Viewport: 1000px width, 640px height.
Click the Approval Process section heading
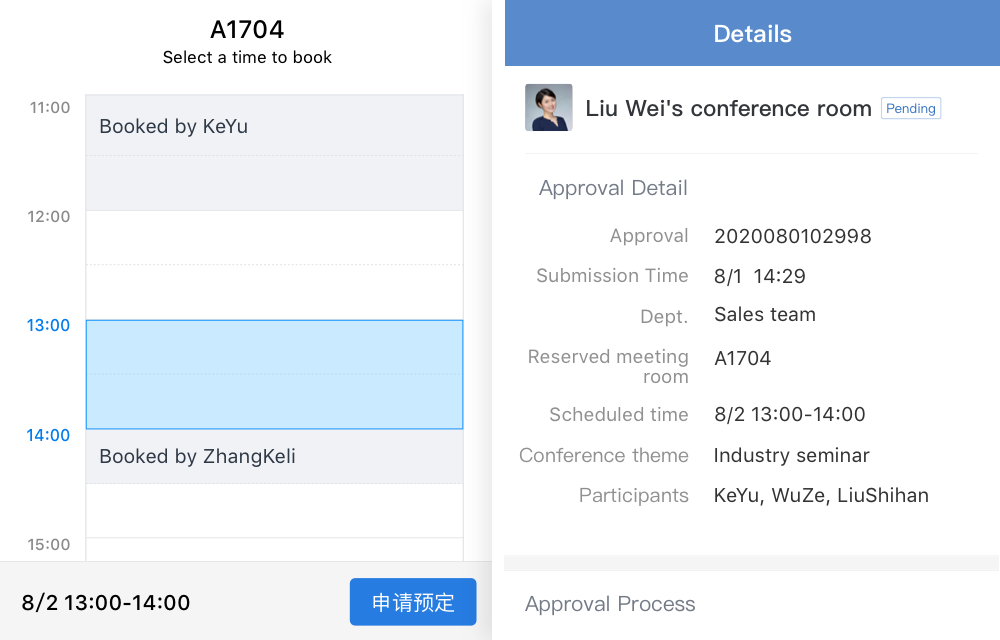tap(610, 604)
